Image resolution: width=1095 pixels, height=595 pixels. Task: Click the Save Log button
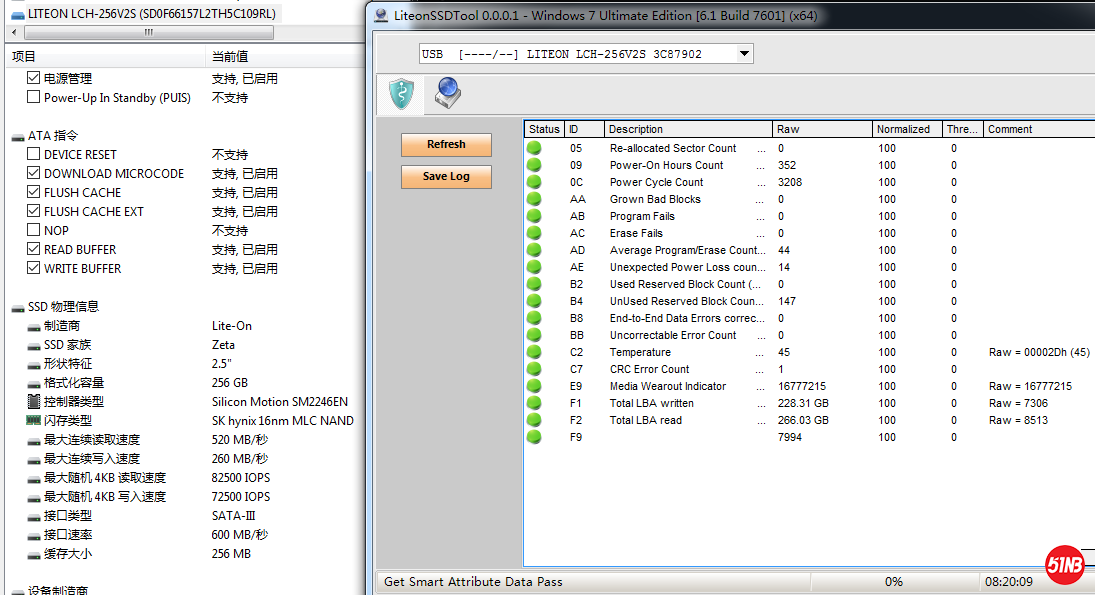pos(446,177)
